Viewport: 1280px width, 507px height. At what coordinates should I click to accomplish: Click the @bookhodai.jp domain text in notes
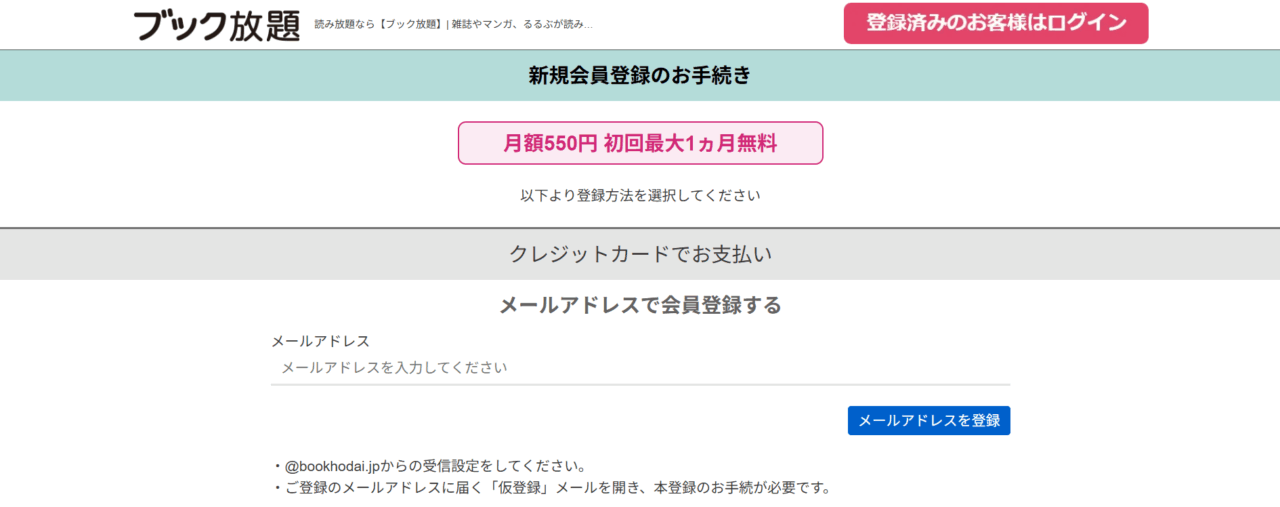click(x=332, y=466)
